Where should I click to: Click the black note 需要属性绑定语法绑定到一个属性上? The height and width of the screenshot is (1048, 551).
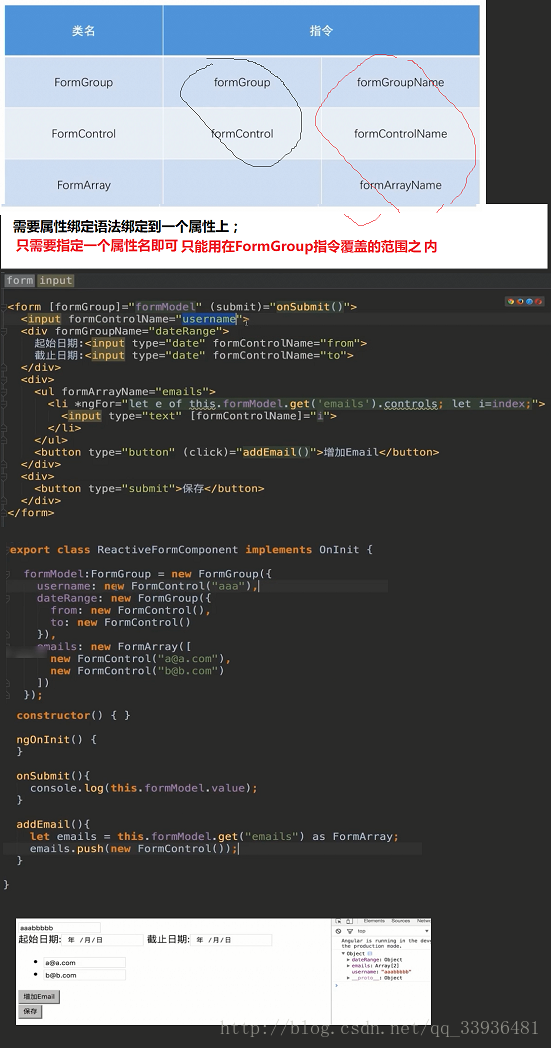coord(126,227)
